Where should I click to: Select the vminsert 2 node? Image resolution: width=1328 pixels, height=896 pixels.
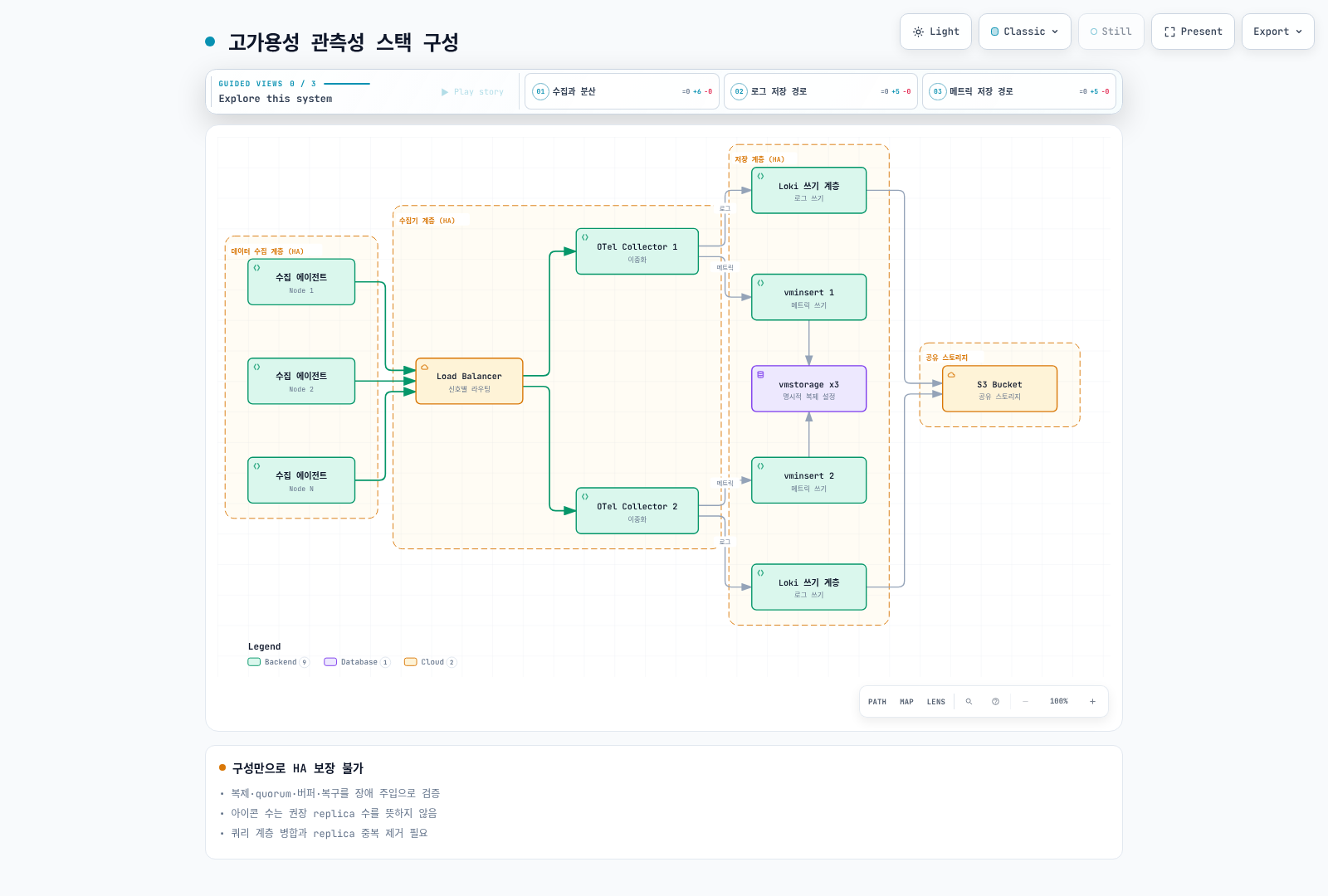point(809,480)
